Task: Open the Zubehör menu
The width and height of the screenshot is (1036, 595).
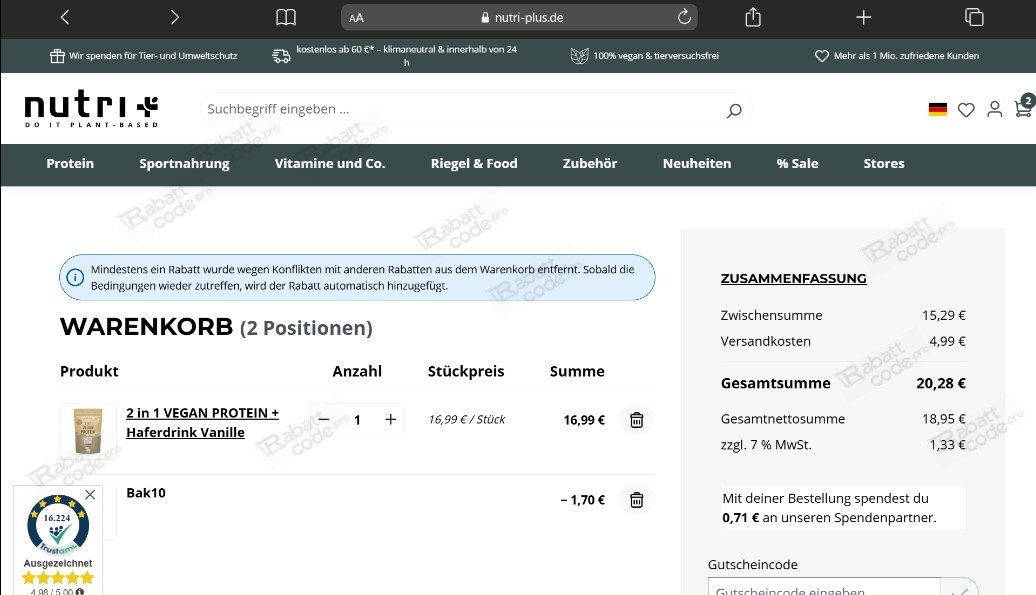Action: (590, 164)
